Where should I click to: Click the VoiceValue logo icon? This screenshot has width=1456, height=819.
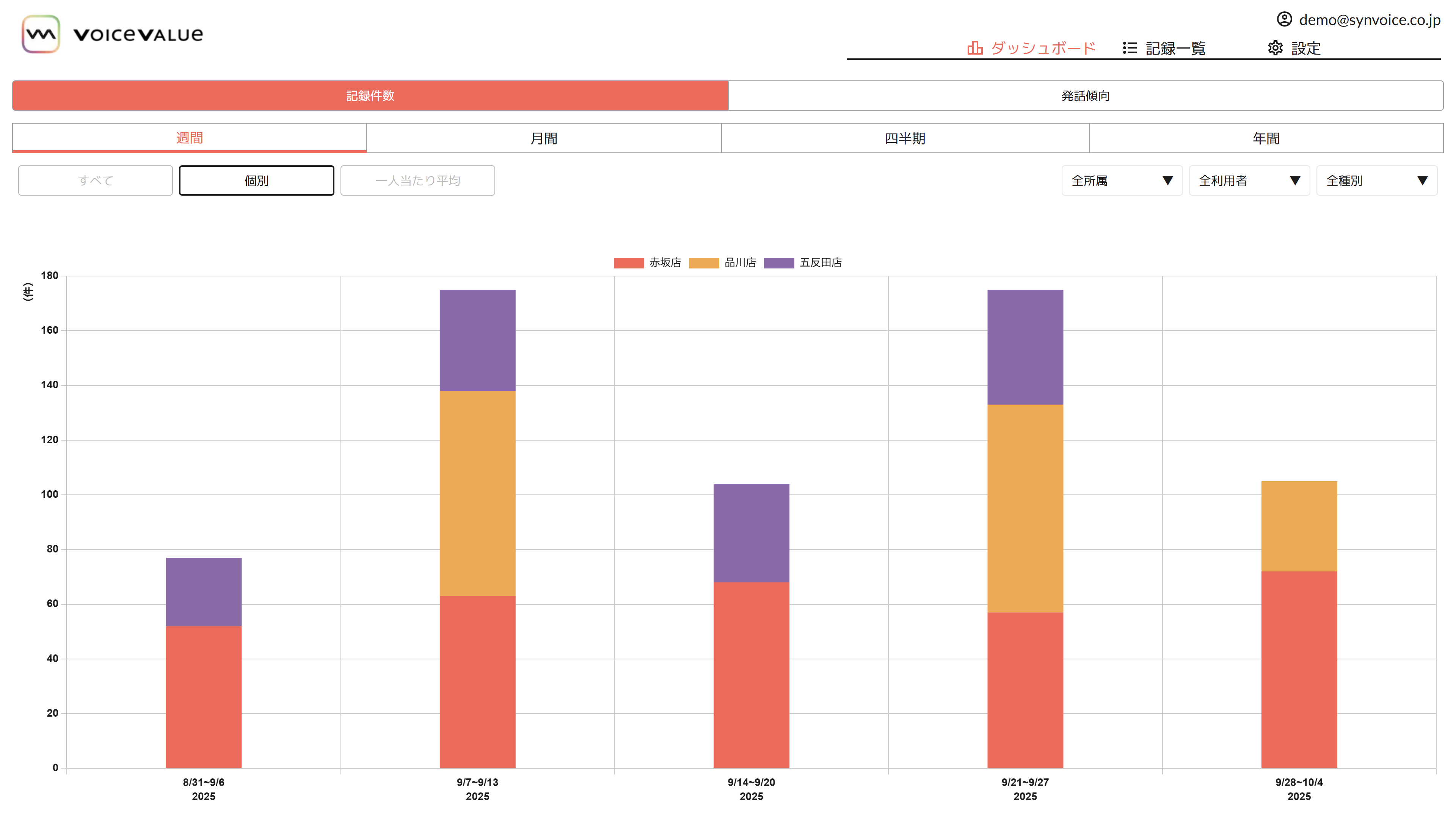(41, 34)
